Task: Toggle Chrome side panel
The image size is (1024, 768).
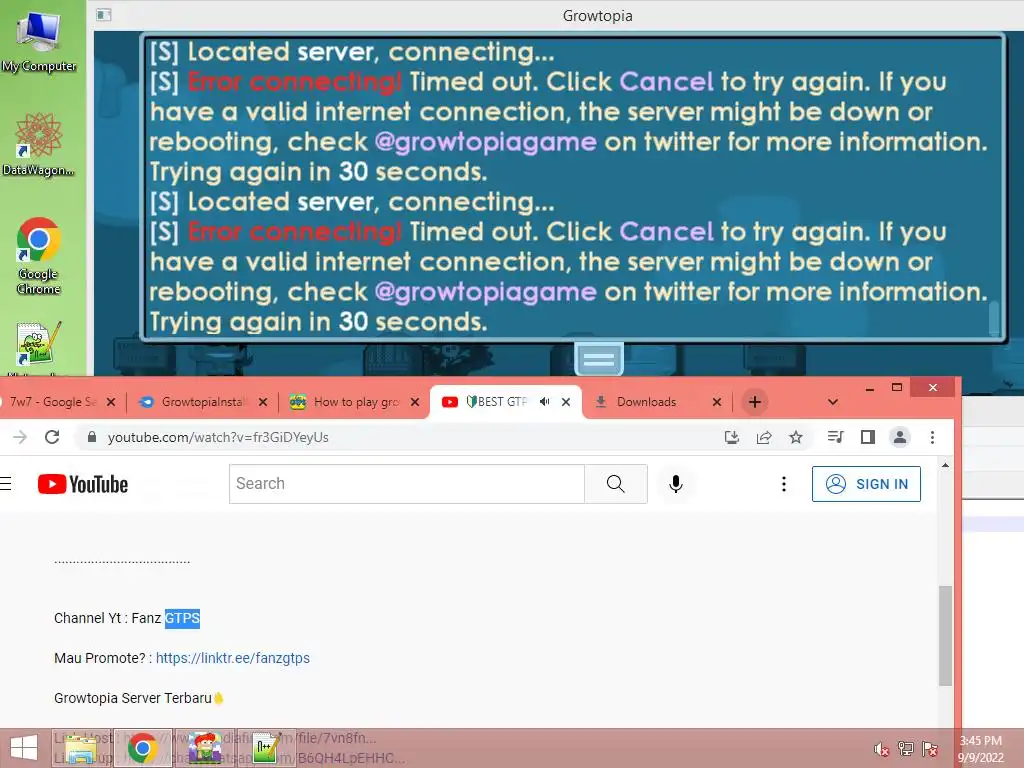Action: coord(868,437)
